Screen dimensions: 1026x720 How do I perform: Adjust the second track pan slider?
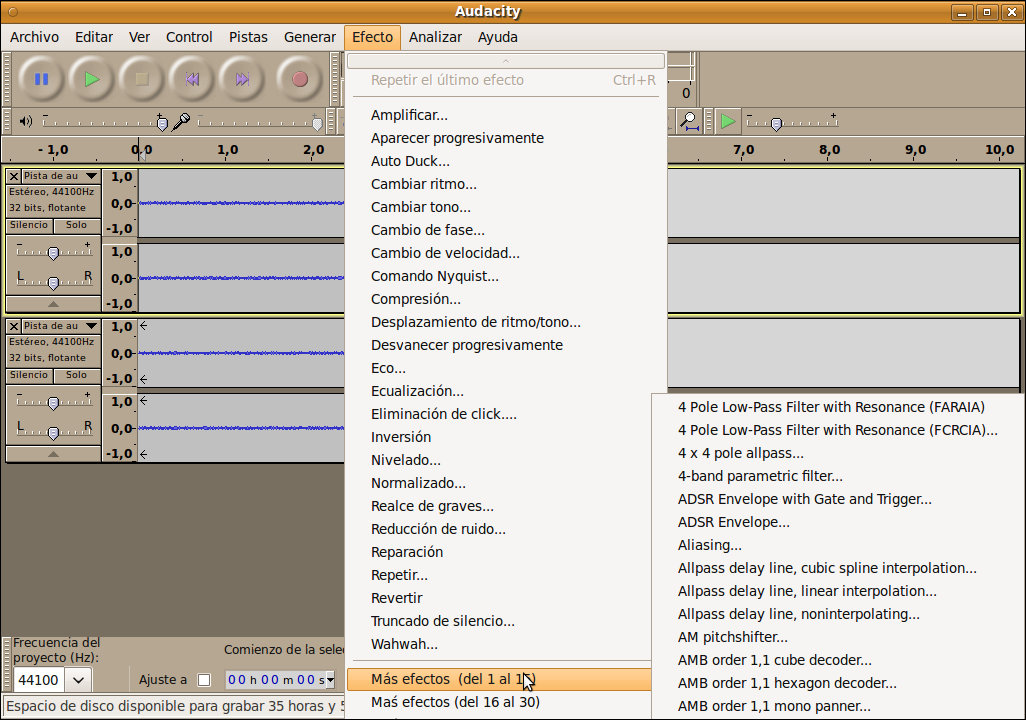tap(54, 432)
